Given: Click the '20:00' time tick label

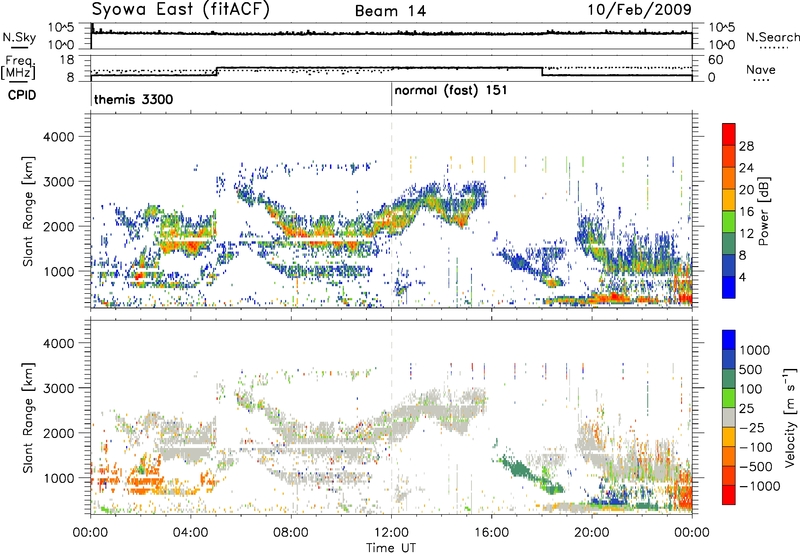Looking at the screenshot, I should coord(592,533).
